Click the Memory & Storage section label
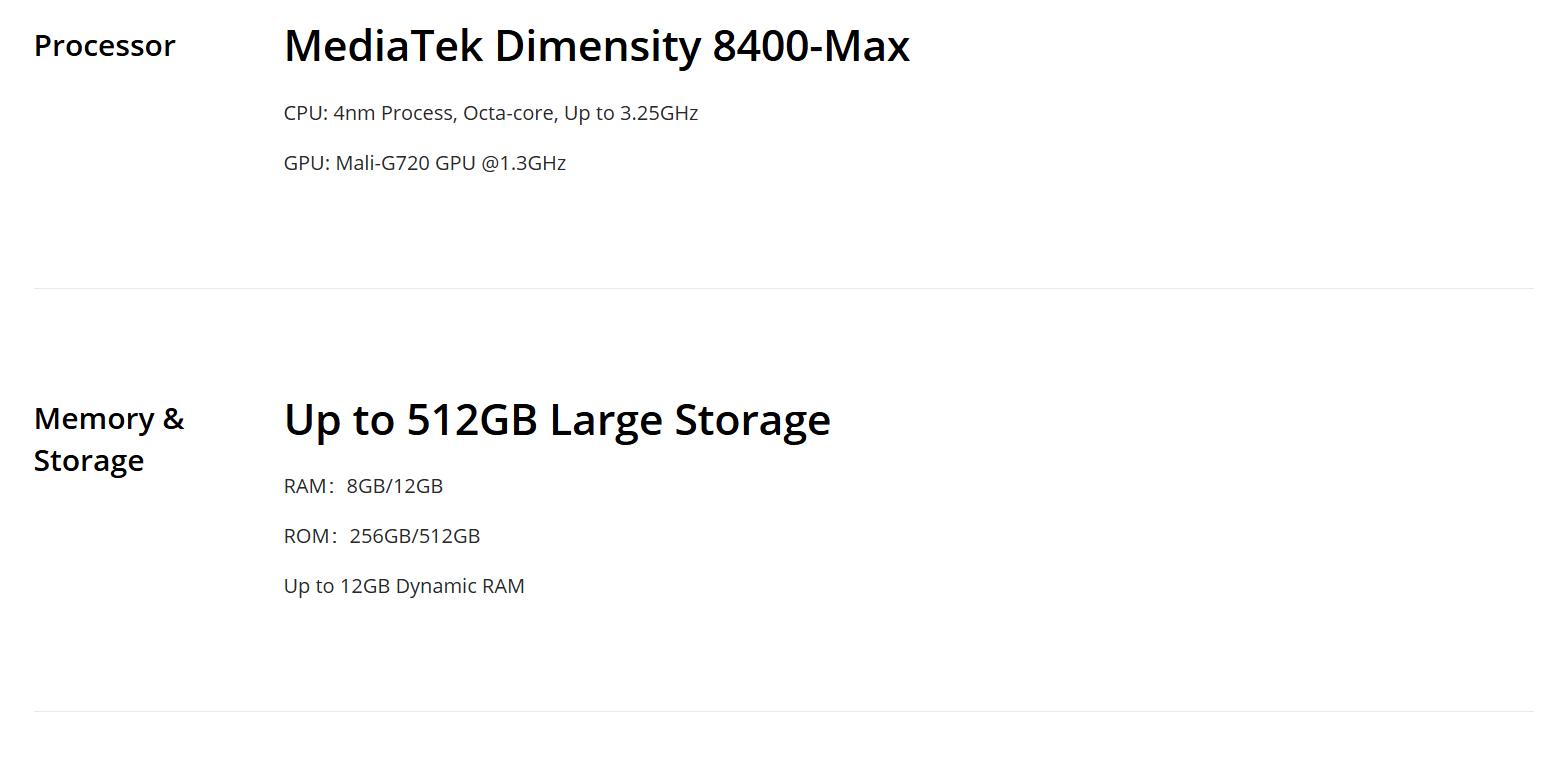The image size is (1561, 764). (109, 440)
